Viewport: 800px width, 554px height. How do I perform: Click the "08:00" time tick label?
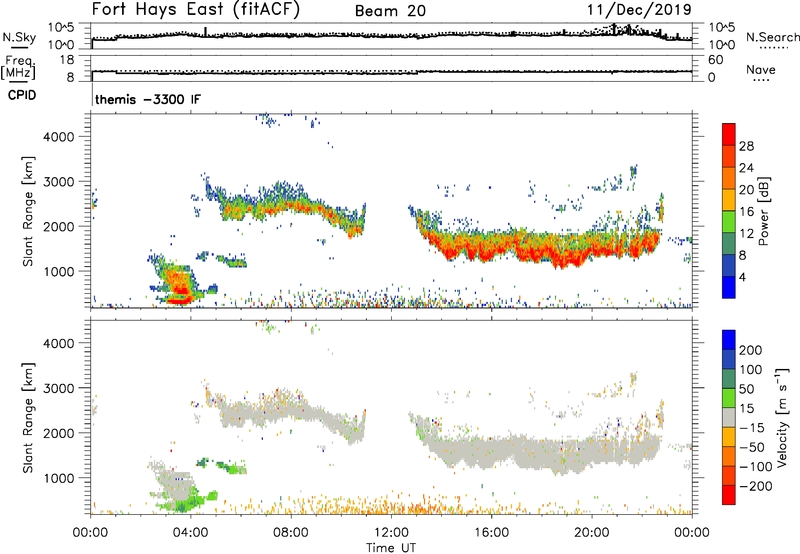(x=291, y=533)
